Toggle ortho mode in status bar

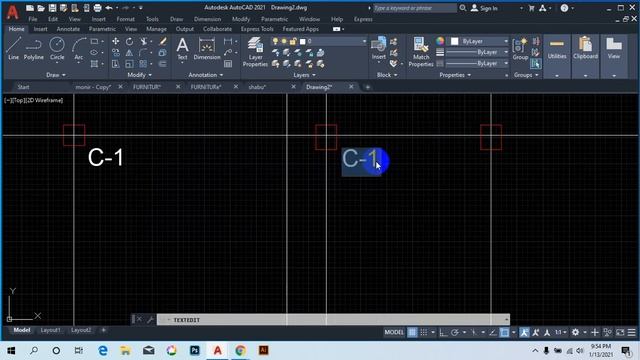(x=443, y=332)
